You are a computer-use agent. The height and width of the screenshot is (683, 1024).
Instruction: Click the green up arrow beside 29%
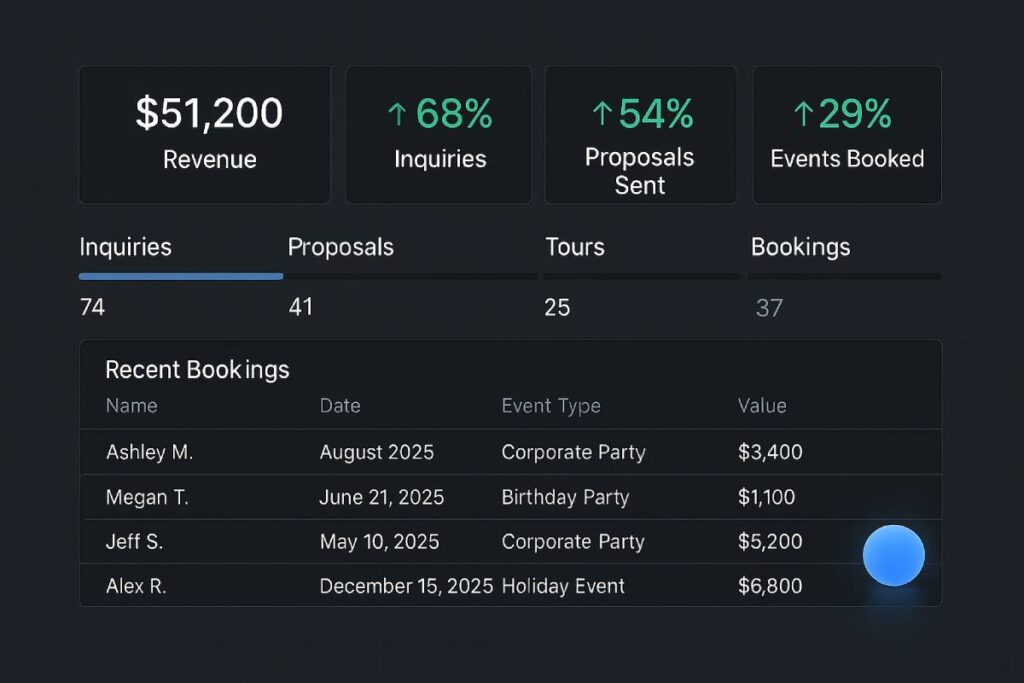tap(803, 115)
